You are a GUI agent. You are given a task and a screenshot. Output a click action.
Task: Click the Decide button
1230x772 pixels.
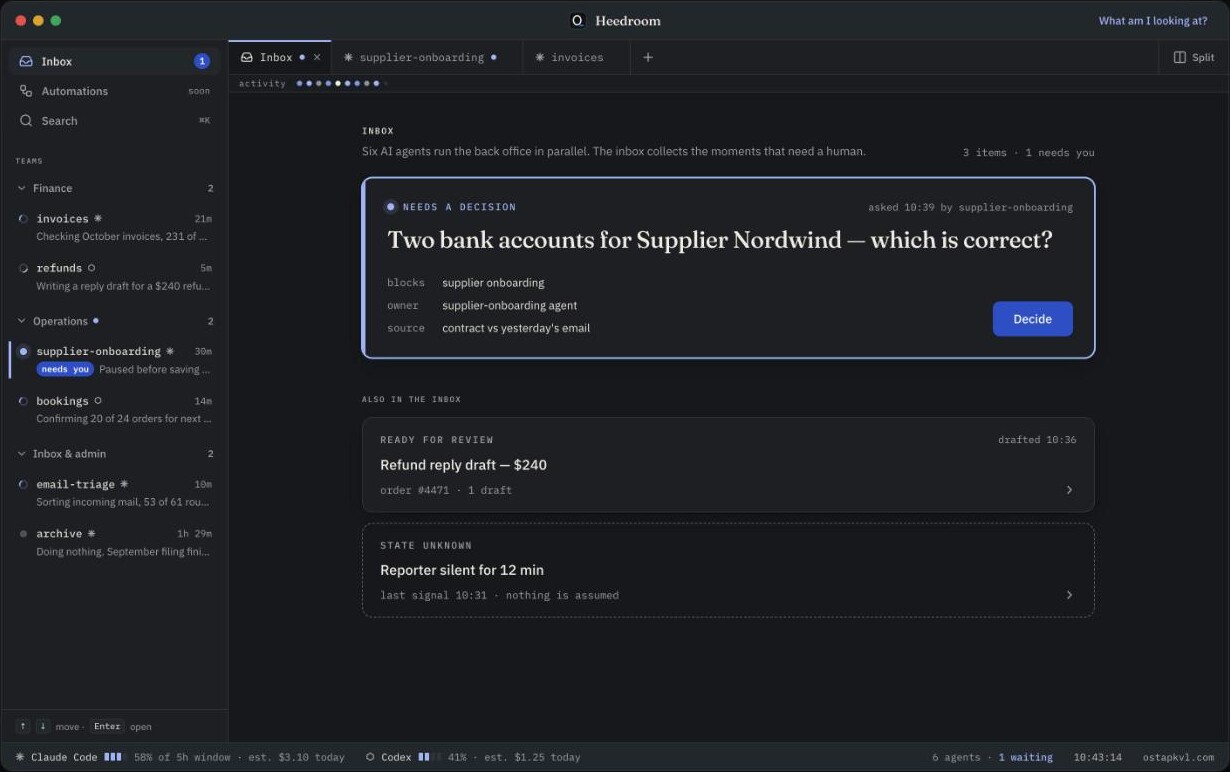pos(1032,319)
